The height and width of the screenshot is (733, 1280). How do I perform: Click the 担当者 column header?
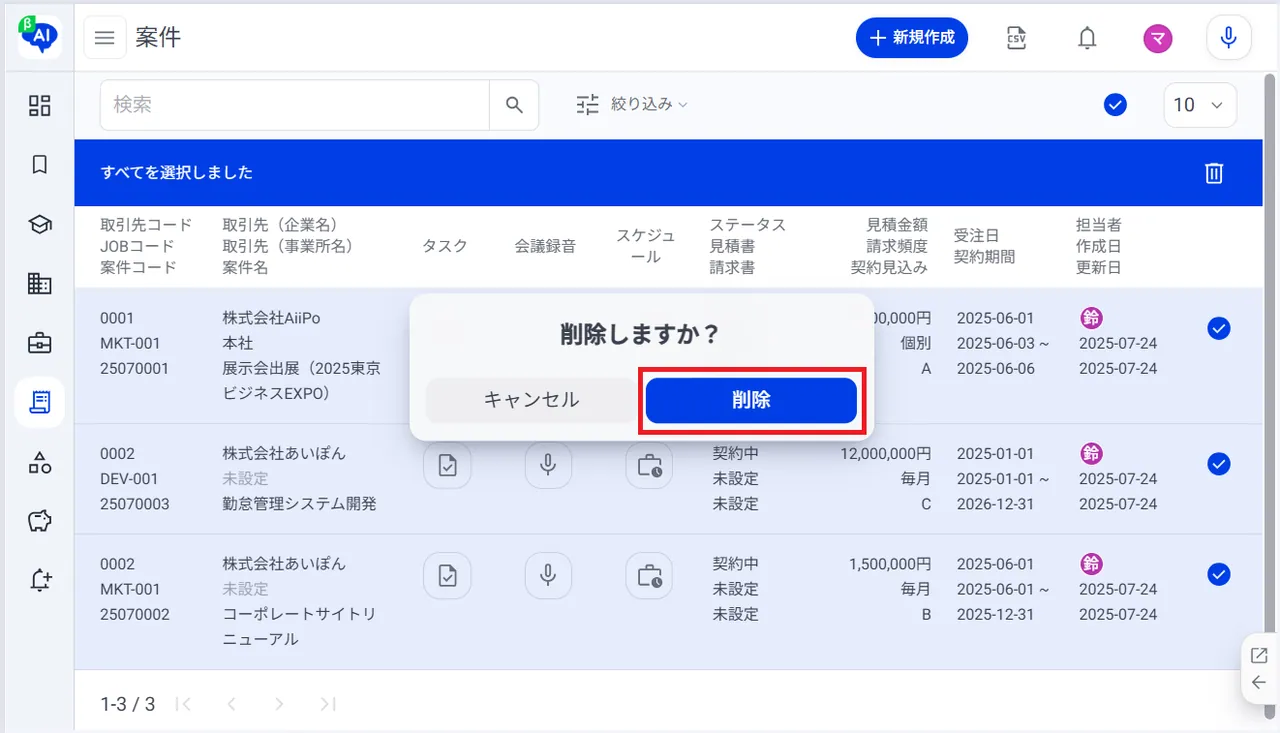(1098, 224)
